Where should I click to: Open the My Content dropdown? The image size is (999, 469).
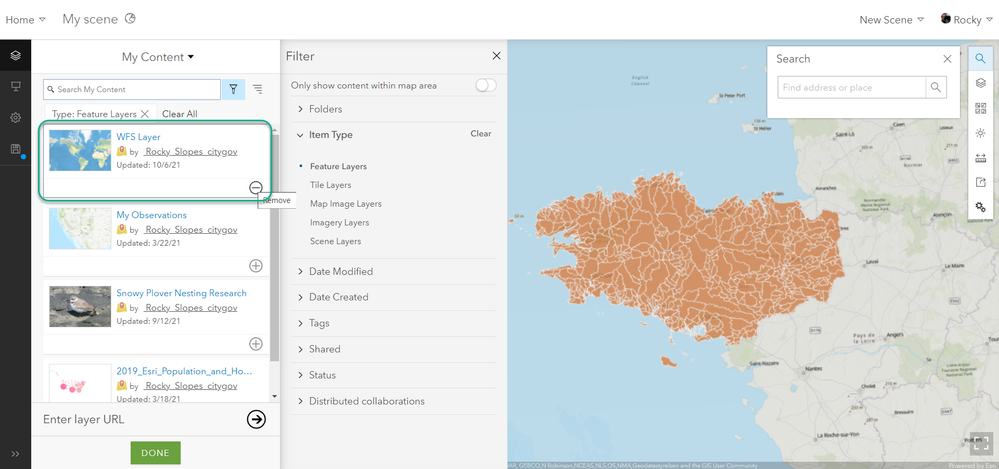point(158,57)
